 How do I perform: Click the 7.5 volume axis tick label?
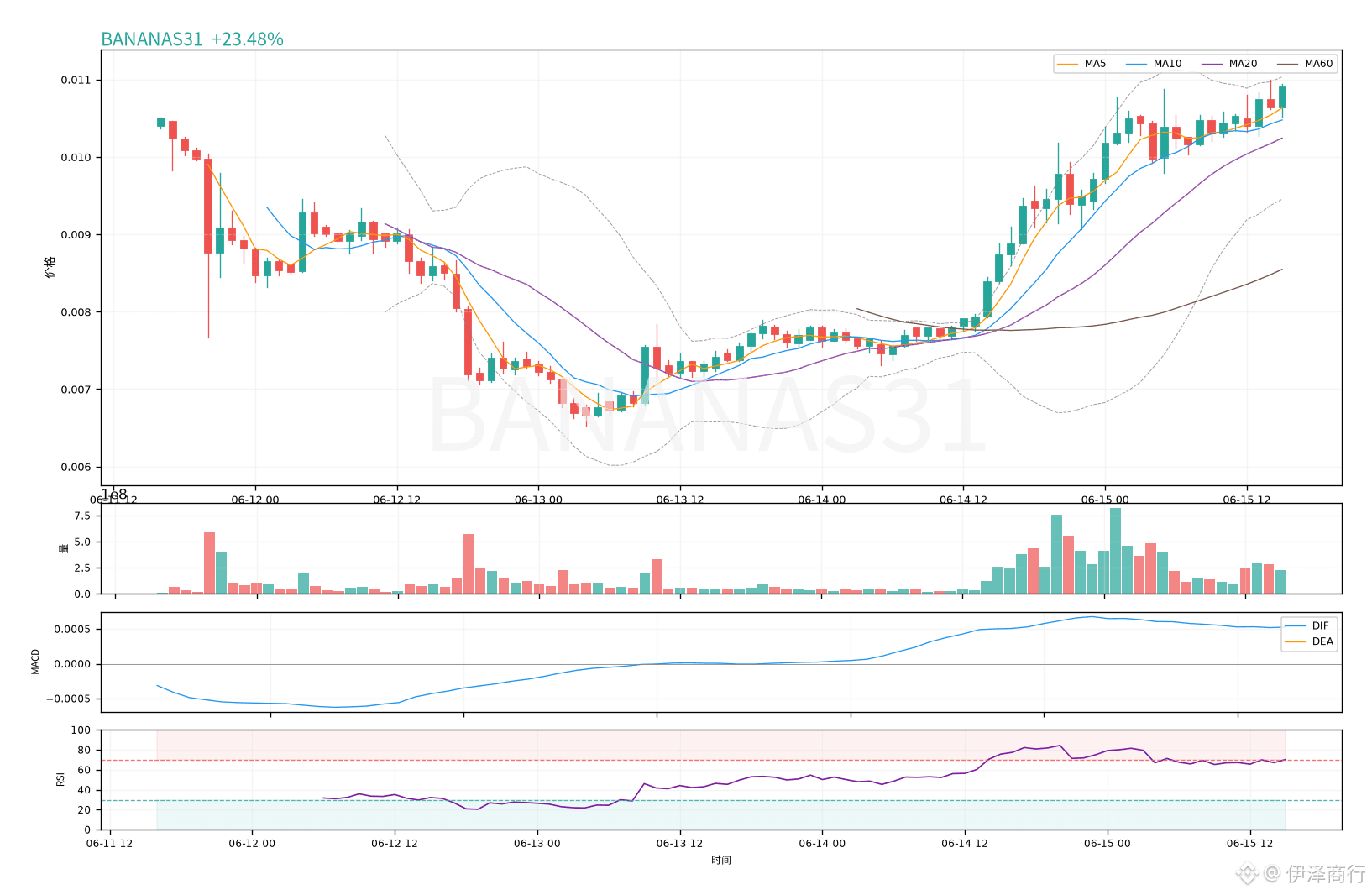[x=82, y=516]
